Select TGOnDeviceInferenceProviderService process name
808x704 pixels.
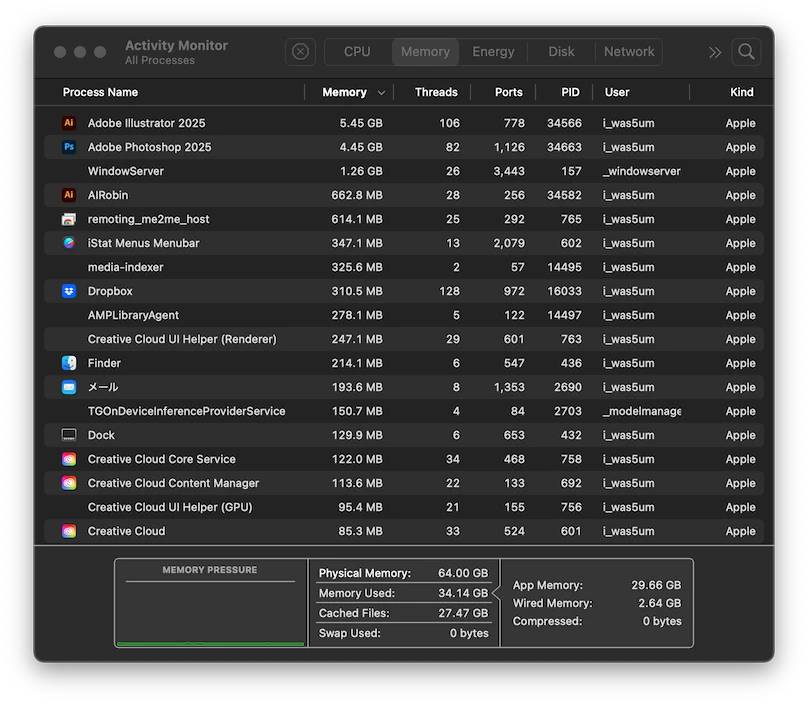coord(186,411)
